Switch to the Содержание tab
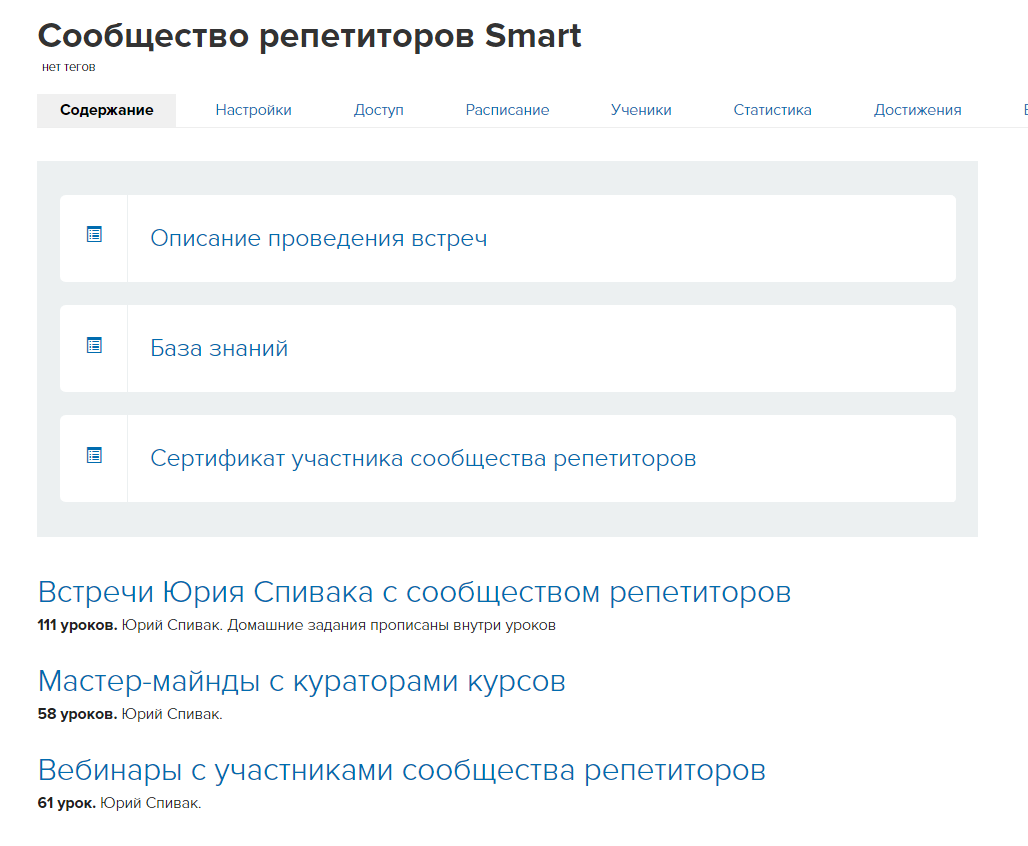1028x846 pixels. pyautogui.click(x=106, y=110)
